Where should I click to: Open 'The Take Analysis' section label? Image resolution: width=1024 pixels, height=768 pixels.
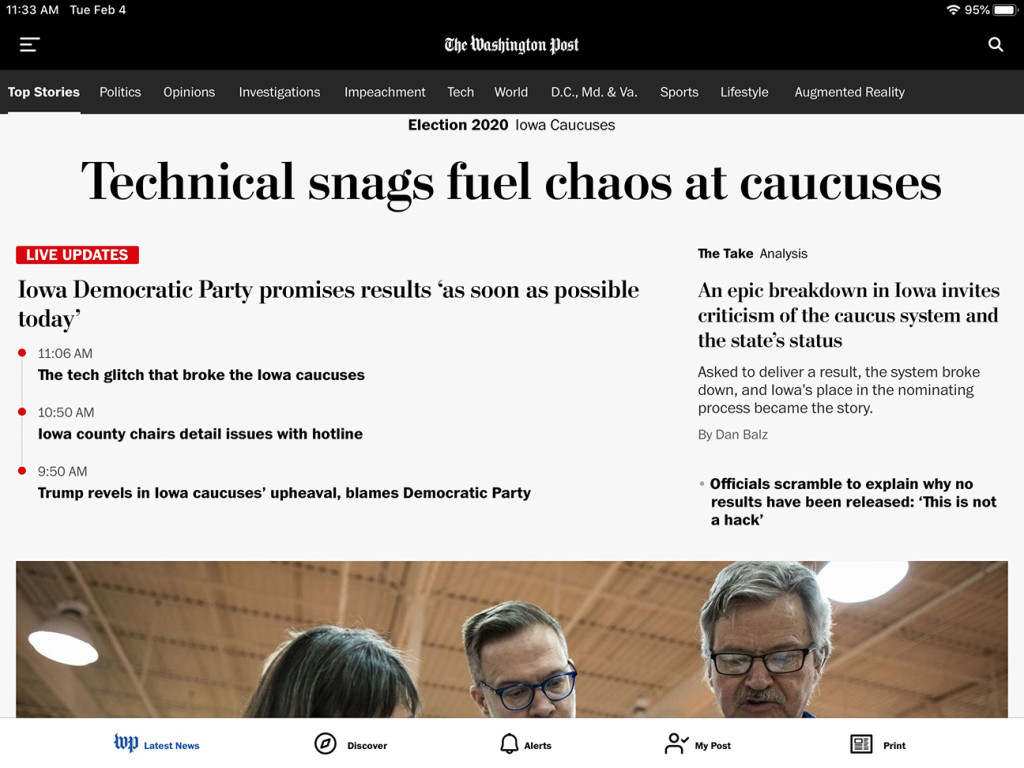[x=752, y=253]
